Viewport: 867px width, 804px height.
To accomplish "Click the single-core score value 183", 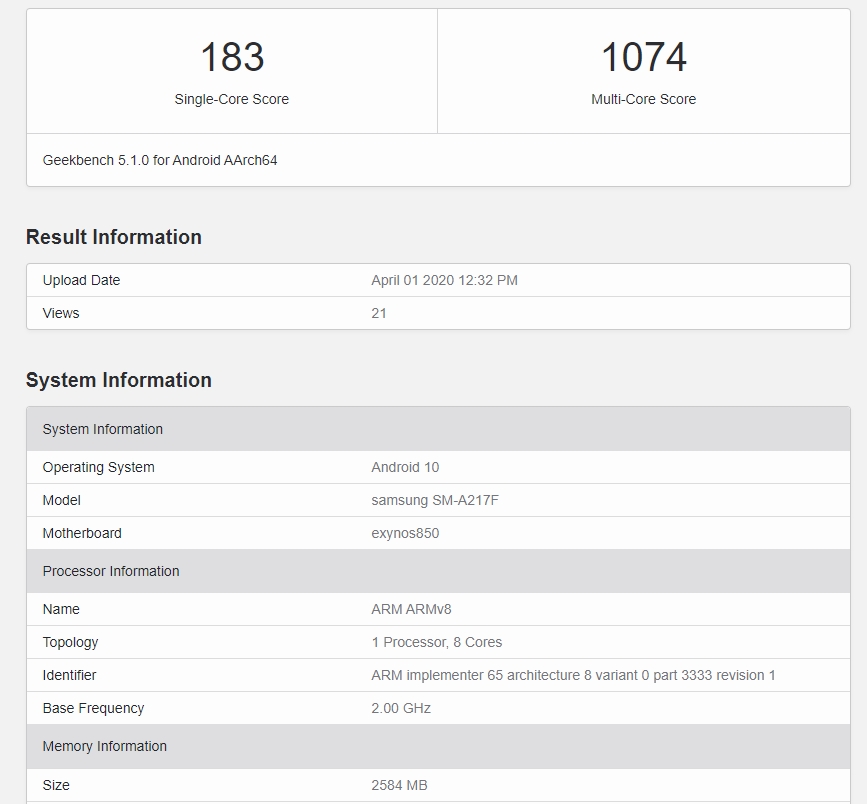I will pyautogui.click(x=232, y=57).
